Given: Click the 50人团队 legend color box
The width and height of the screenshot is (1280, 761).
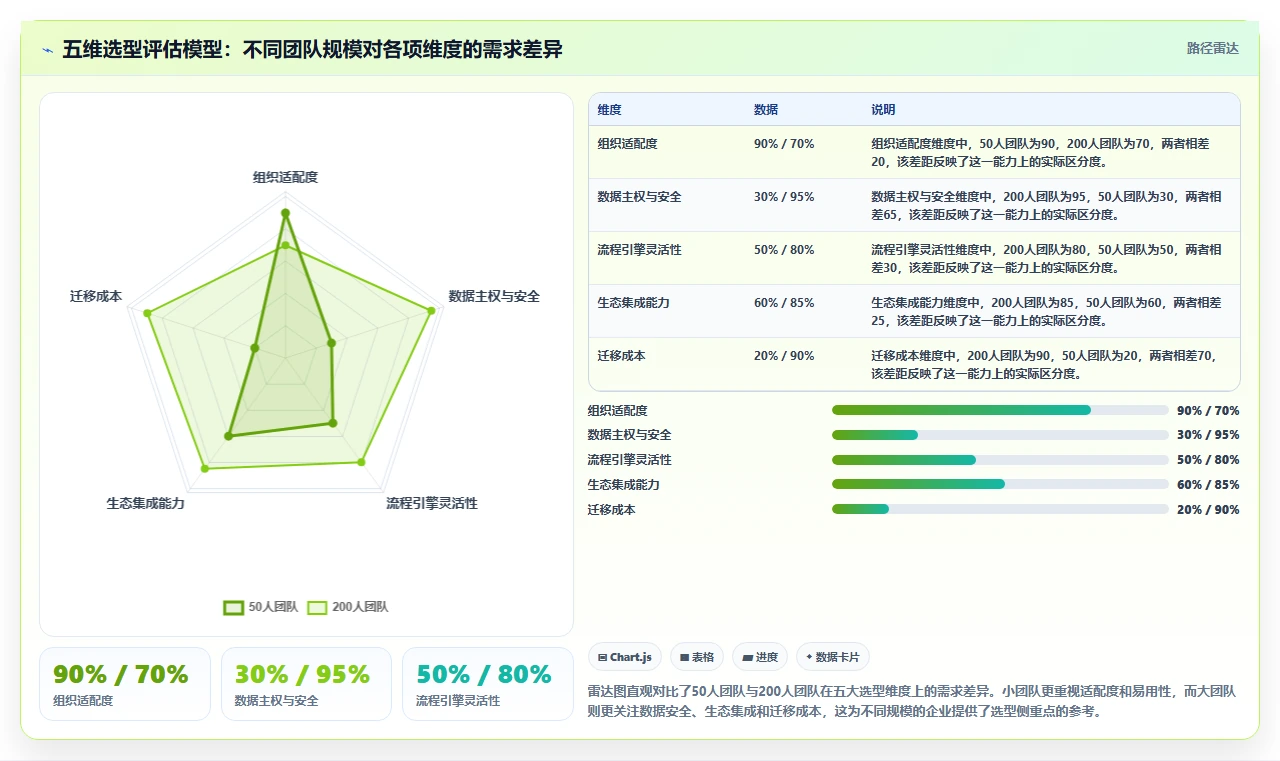Looking at the screenshot, I should (x=233, y=607).
